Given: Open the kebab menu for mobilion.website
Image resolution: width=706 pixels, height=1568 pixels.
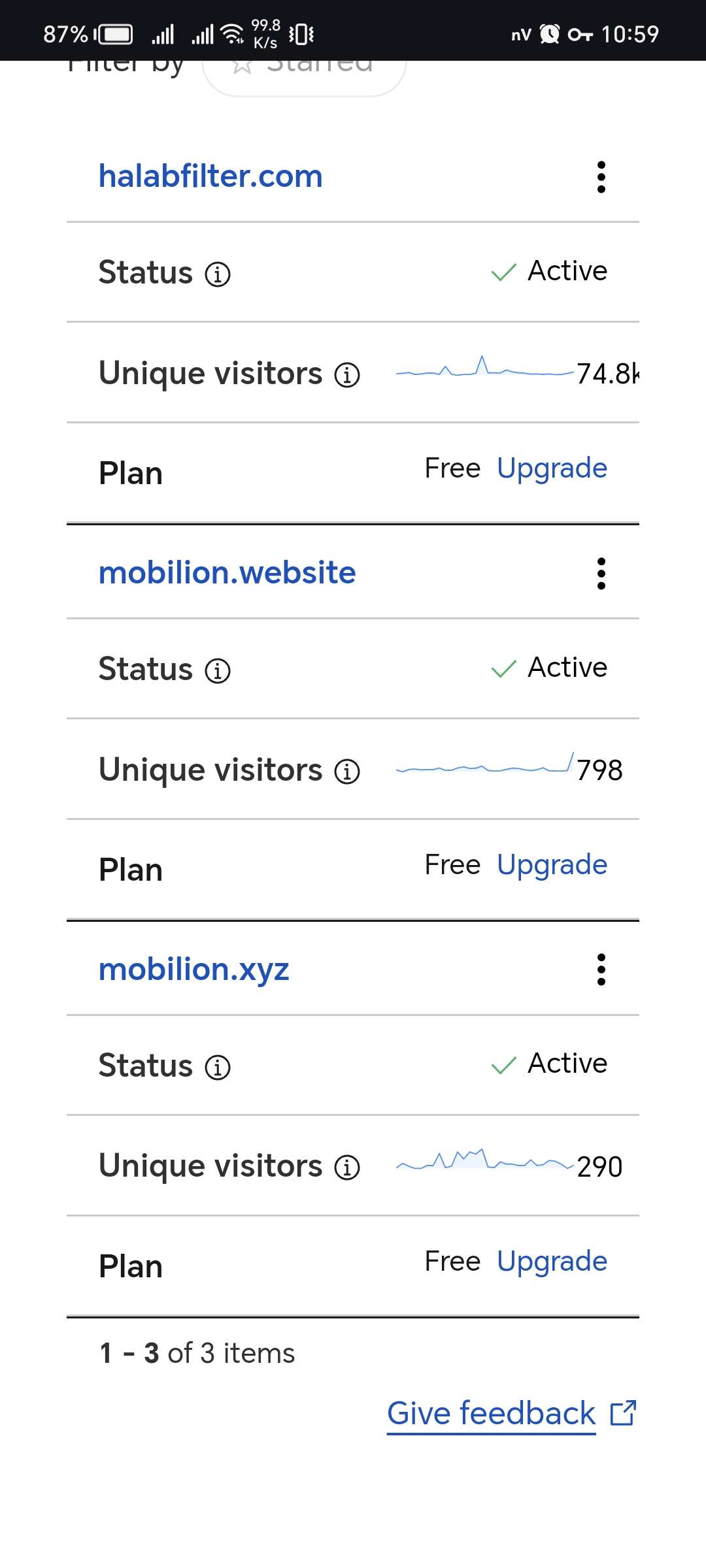Looking at the screenshot, I should pyautogui.click(x=601, y=573).
